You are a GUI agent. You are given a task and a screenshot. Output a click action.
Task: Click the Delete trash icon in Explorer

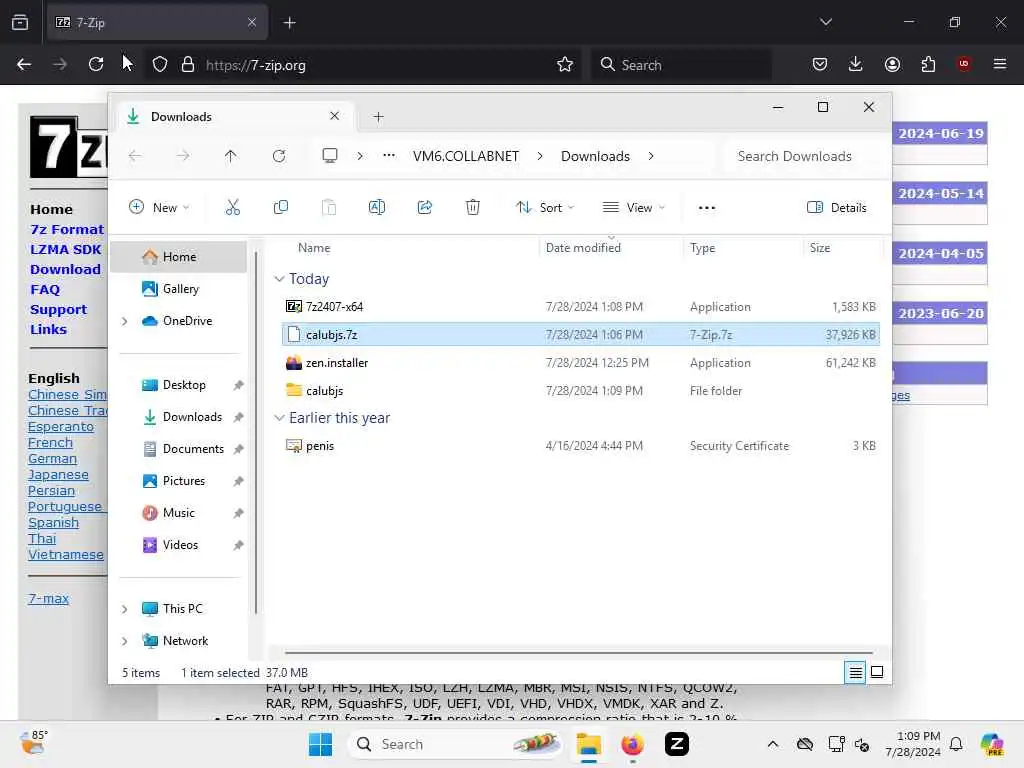[473, 208]
